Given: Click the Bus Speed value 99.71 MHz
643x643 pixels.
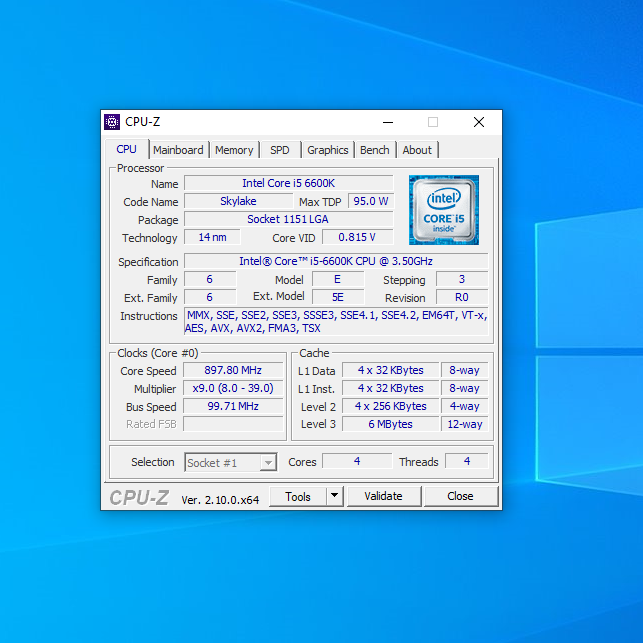Looking at the screenshot, I should 233,406.
